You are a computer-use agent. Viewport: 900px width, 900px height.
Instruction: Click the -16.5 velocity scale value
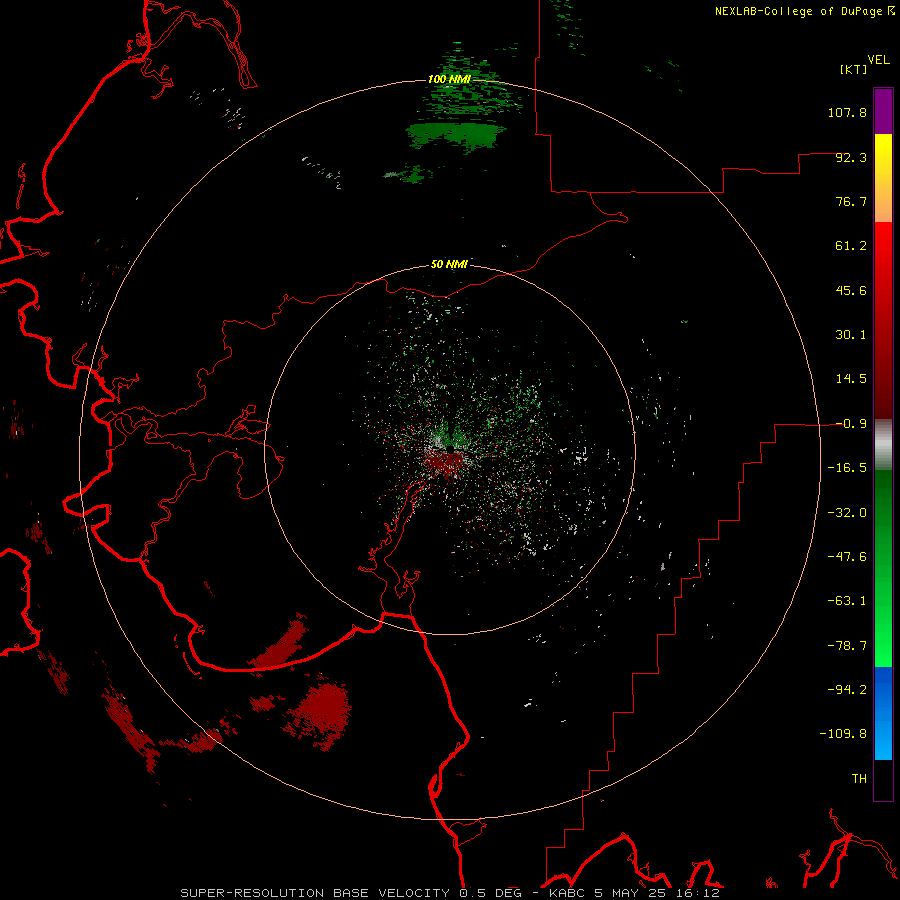coord(847,468)
